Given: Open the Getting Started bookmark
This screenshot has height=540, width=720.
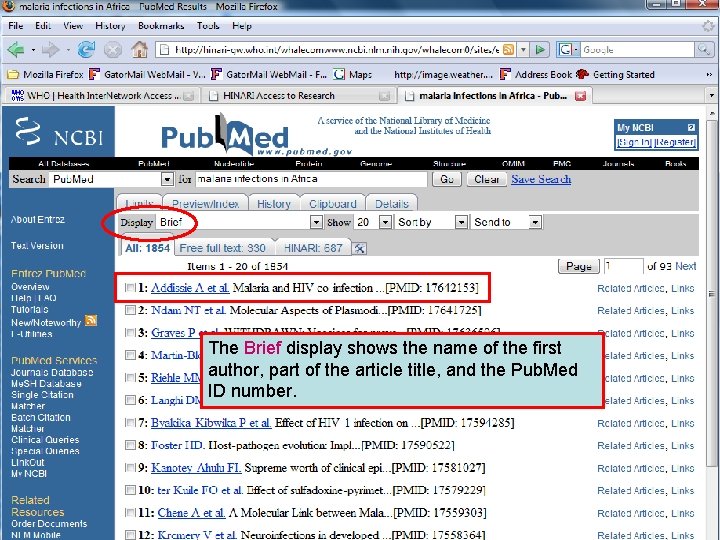Looking at the screenshot, I should (615, 74).
